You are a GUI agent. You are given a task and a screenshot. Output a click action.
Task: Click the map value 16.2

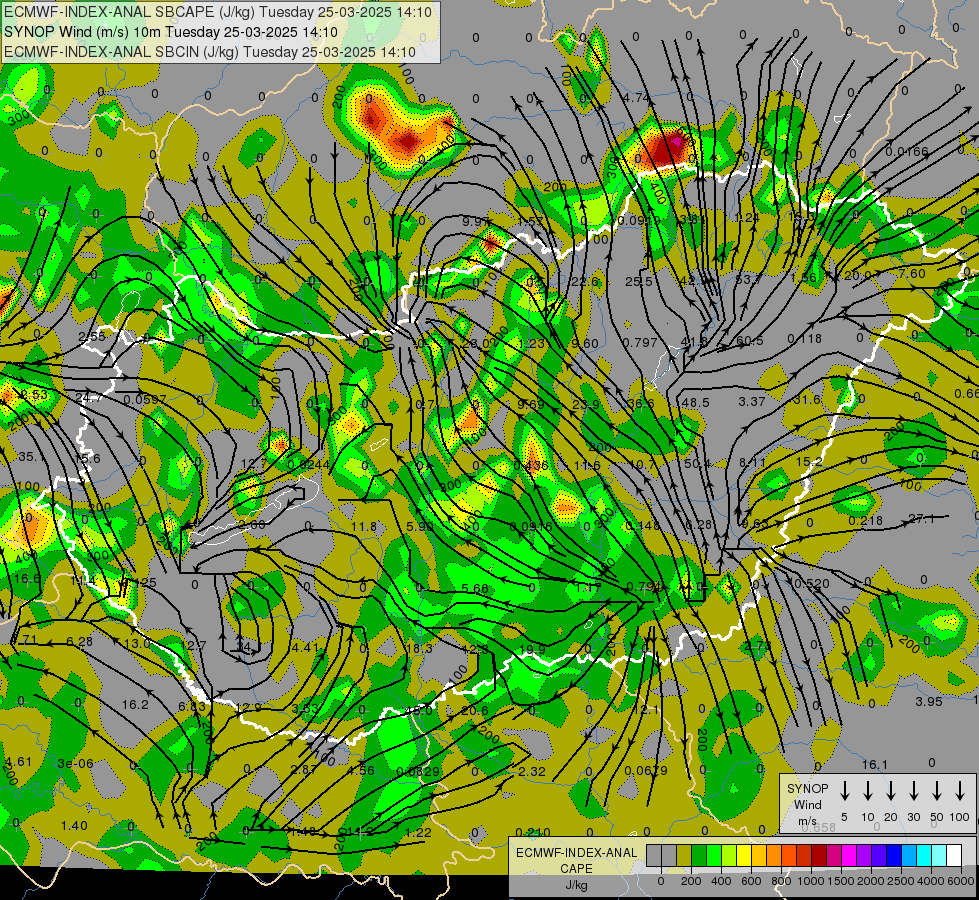click(135, 705)
